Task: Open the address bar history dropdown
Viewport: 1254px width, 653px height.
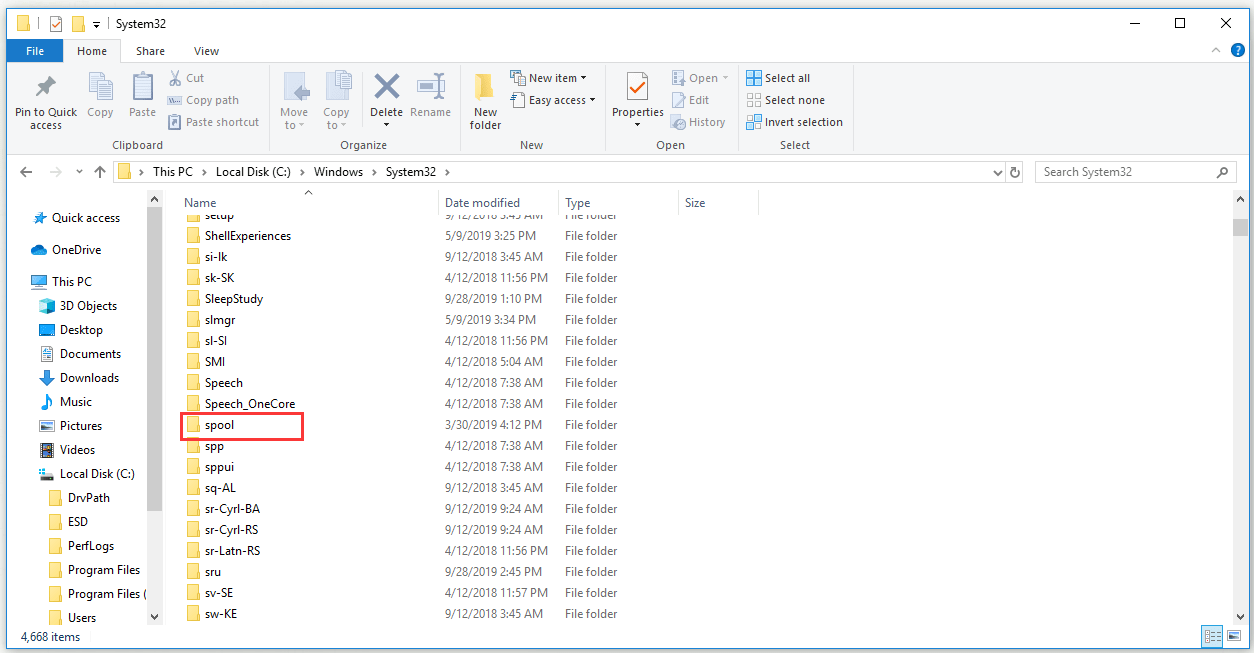Action: click(996, 171)
